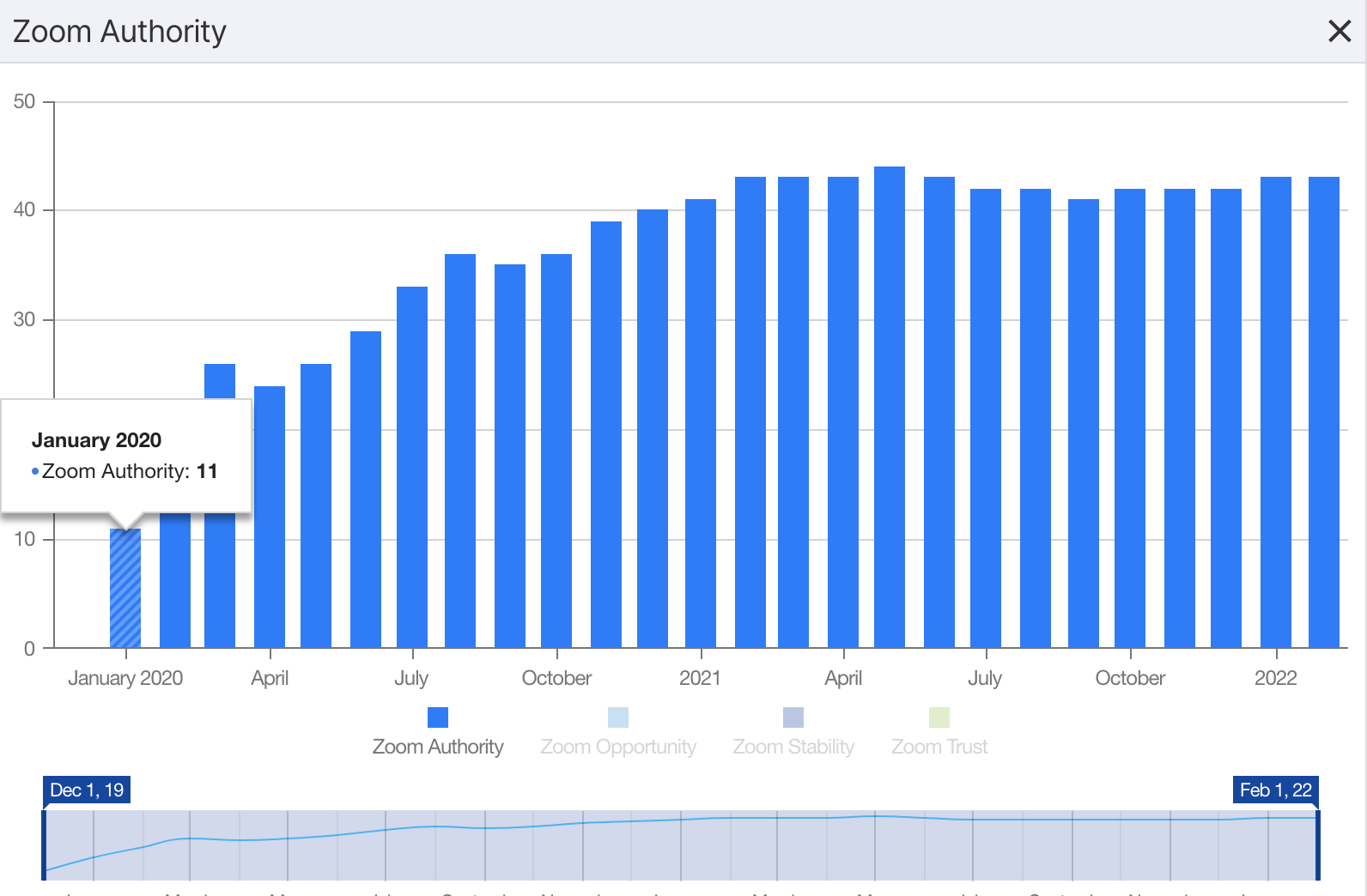Select the October 2020 bar
The width and height of the screenshot is (1367, 896).
pyautogui.click(x=556, y=451)
